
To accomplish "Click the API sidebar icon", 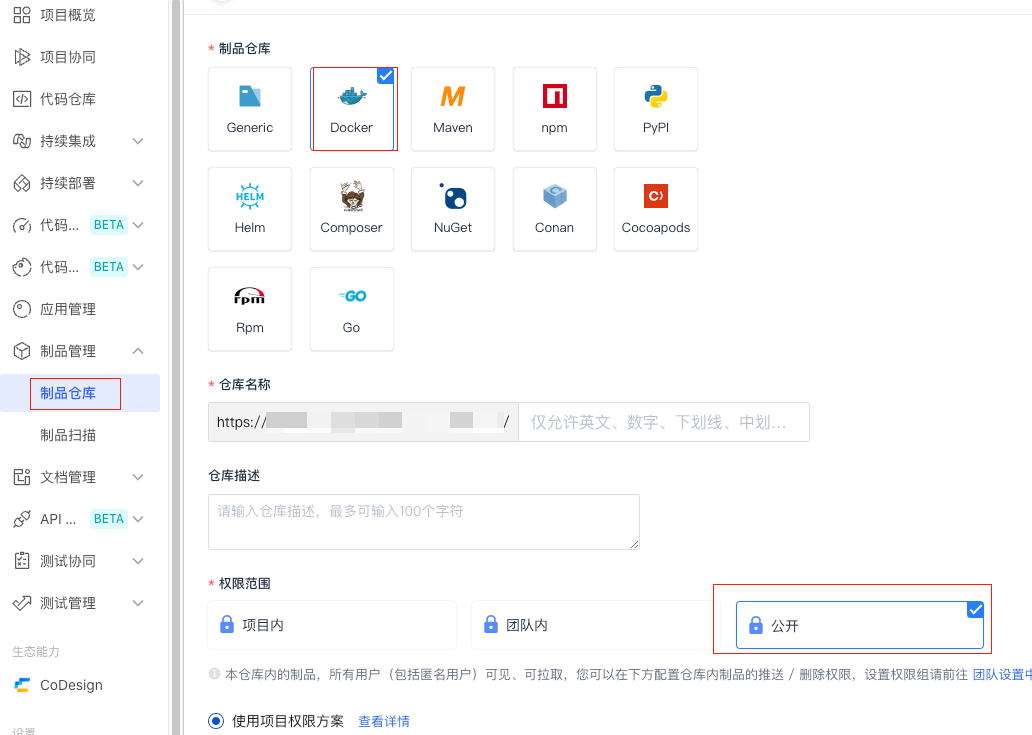I will pos(22,519).
